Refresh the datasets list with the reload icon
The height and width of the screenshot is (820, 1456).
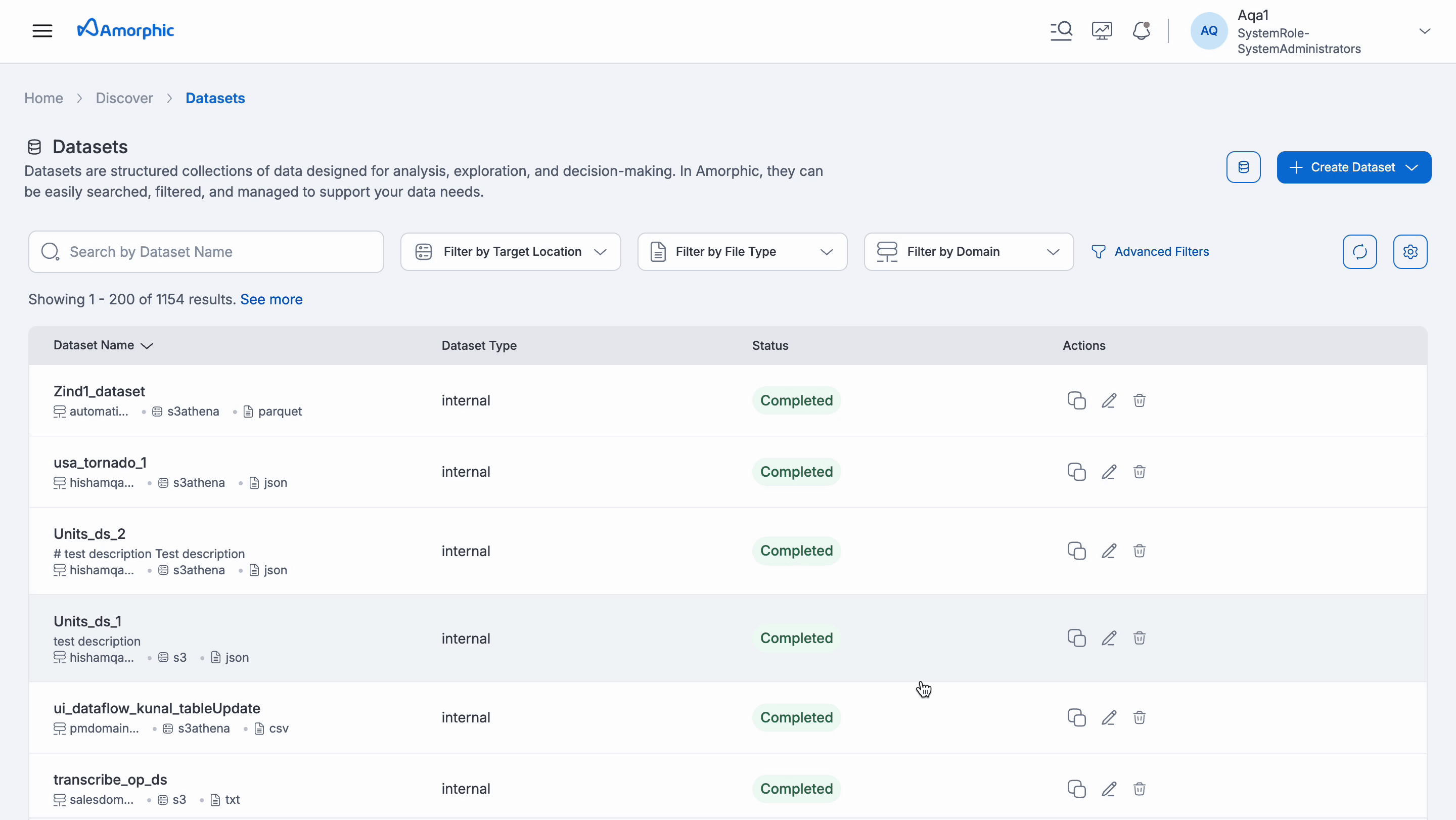tap(1359, 251)
